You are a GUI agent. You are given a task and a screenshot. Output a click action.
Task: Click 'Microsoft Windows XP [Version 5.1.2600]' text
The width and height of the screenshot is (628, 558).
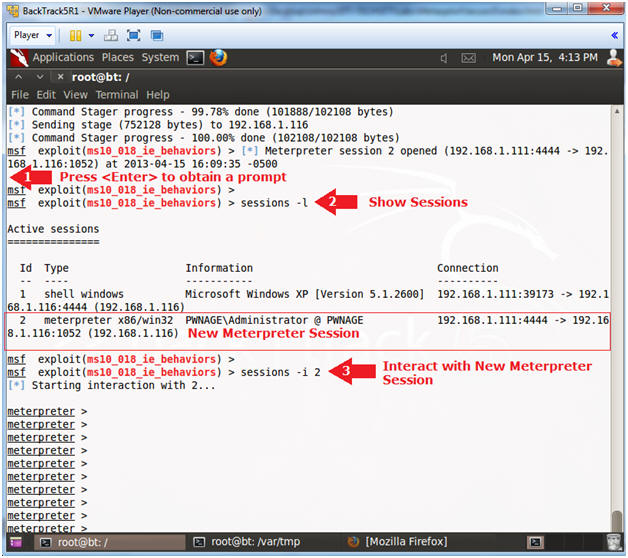[304, 294]
